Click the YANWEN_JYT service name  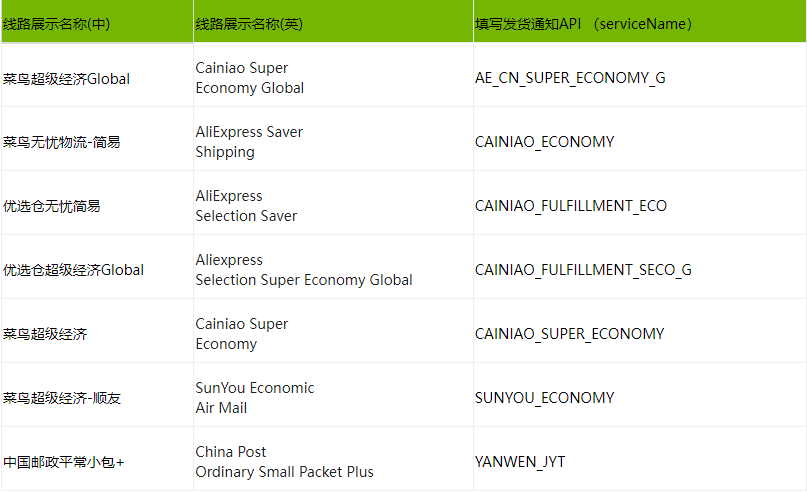[520, 462]
